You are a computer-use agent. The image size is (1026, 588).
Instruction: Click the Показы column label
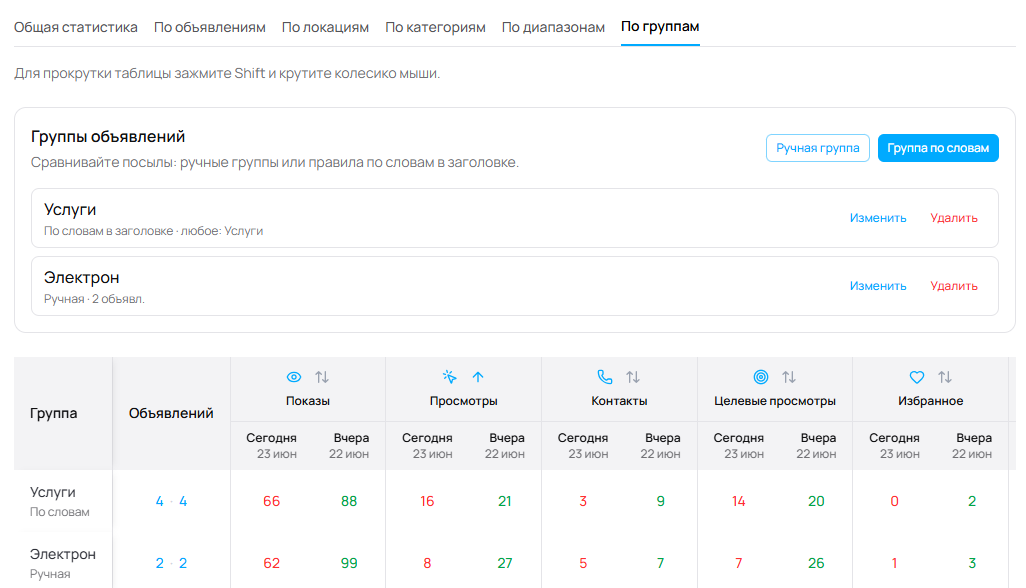pos(308,401)
